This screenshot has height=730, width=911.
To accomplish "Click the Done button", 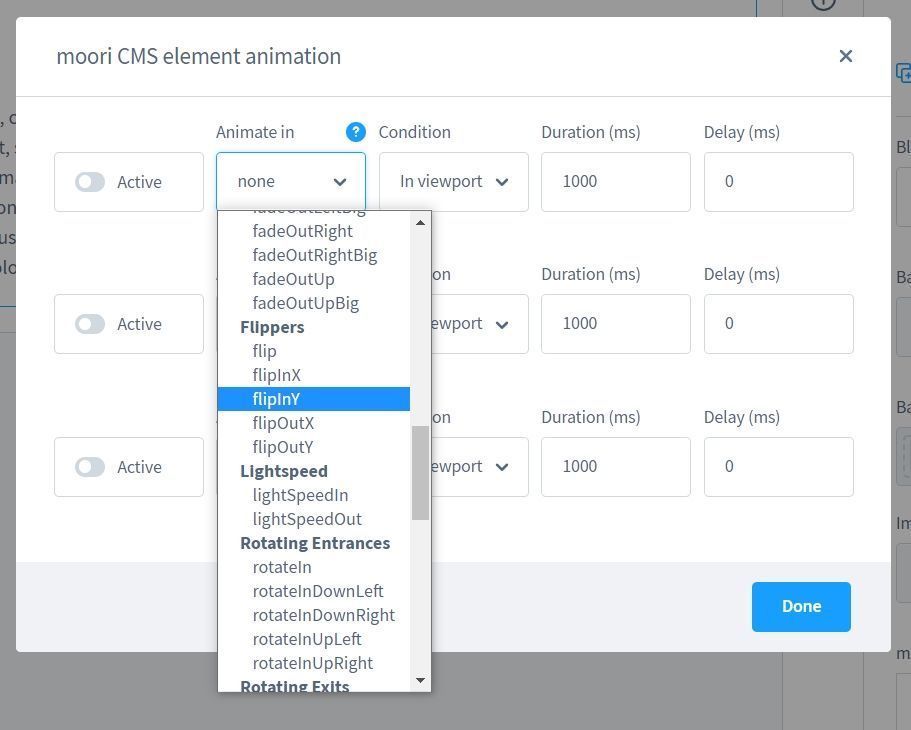I will [x=801, y=607].
